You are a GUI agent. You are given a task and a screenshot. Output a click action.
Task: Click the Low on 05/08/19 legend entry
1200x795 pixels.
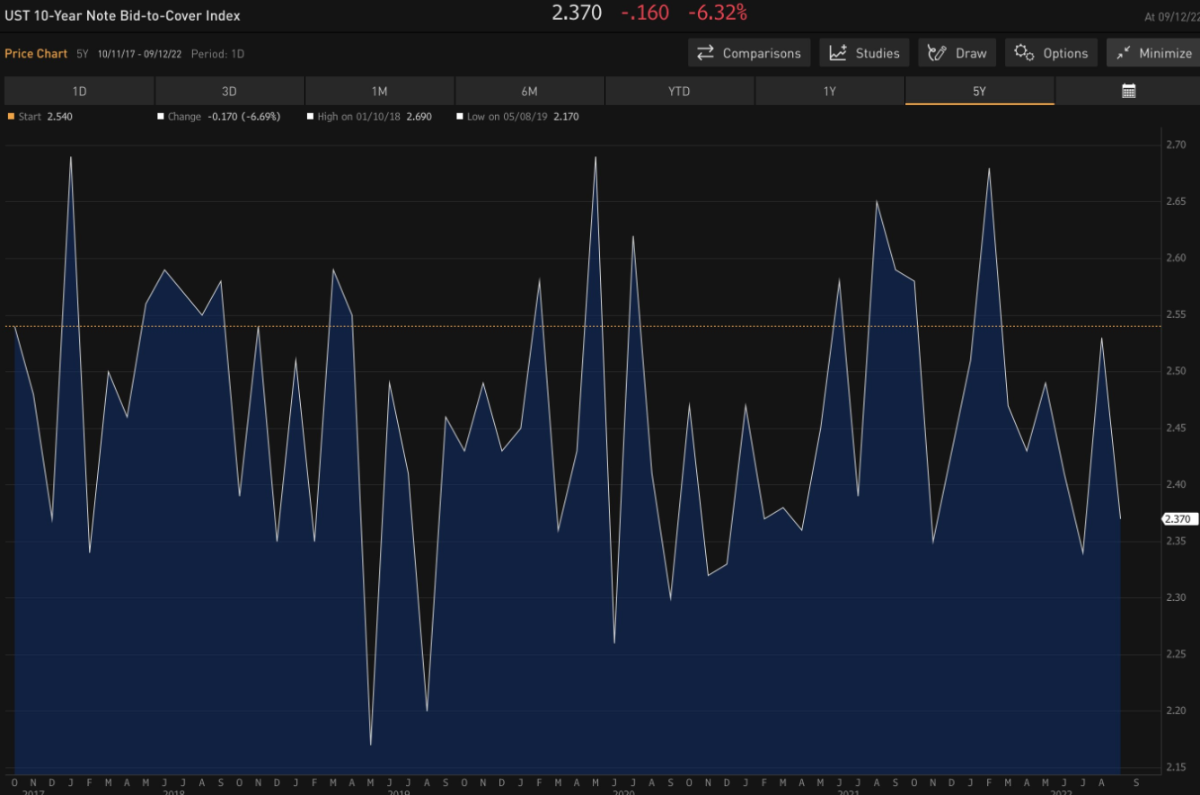517,116
